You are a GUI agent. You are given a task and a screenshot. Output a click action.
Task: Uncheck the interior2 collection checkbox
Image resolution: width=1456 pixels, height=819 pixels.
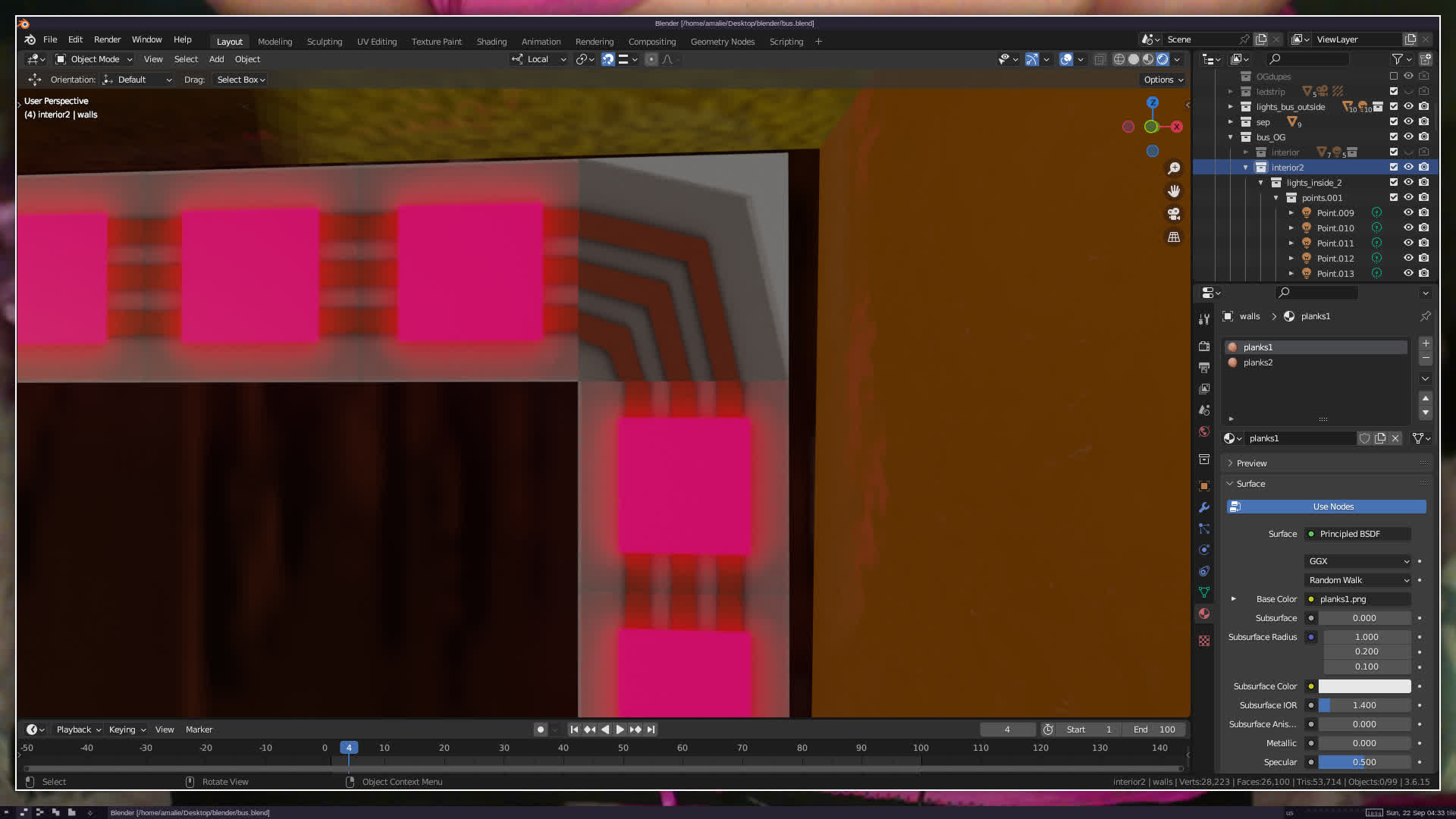pyautogui.click(x=1394, y=168)
